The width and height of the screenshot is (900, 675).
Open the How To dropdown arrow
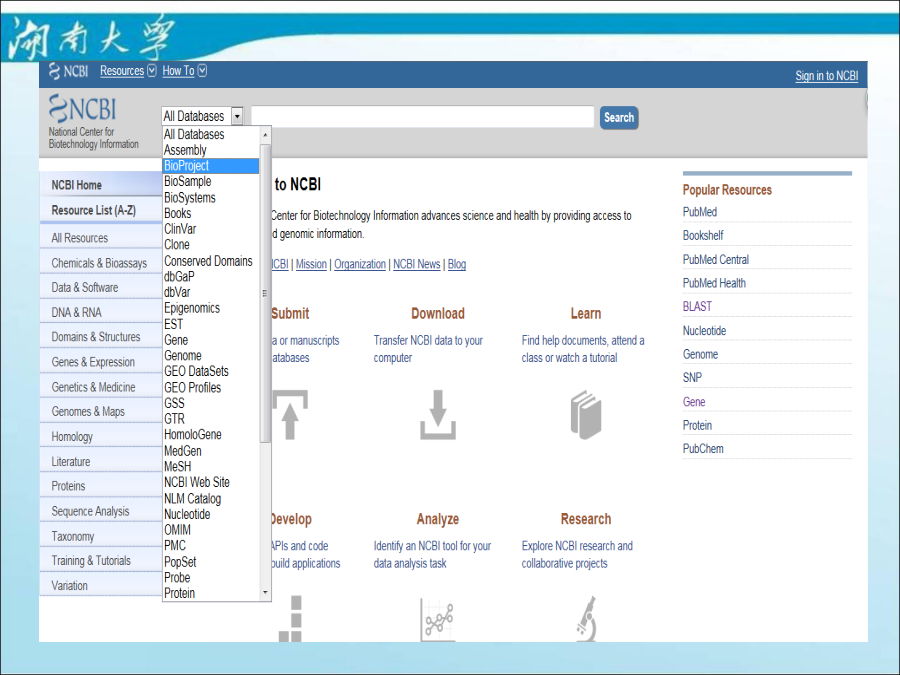202,71
